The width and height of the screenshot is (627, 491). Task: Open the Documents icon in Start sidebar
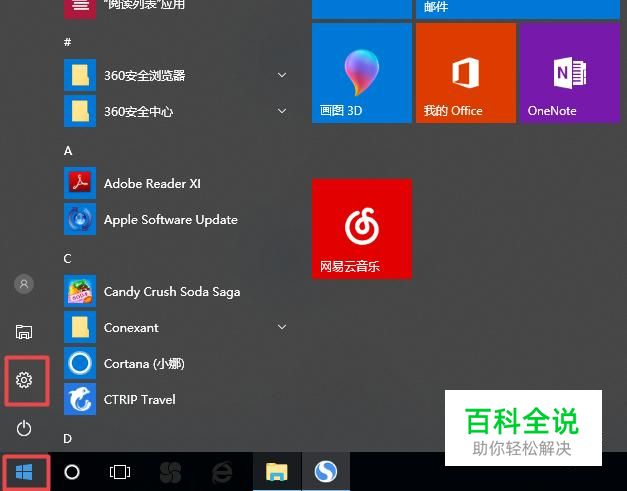(24, 332)
